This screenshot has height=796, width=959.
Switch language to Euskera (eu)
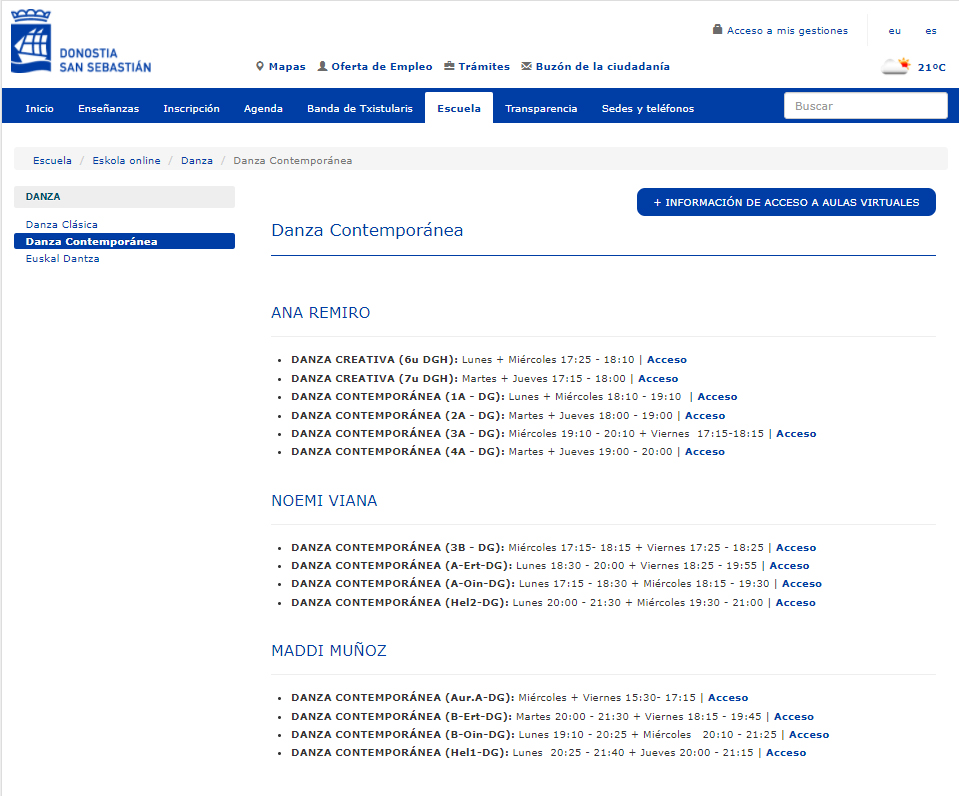pos(894,31)
